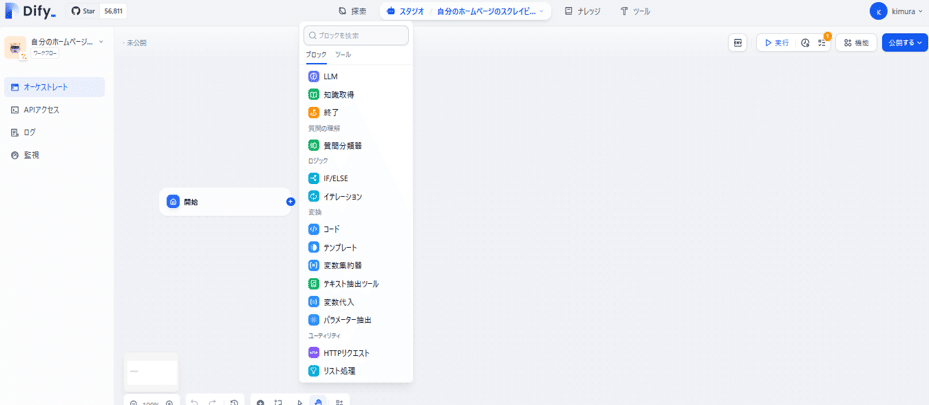The width and height of the screenshot is (929, 405).
Task: Add the イテレーション block
Action: point(356,196)
